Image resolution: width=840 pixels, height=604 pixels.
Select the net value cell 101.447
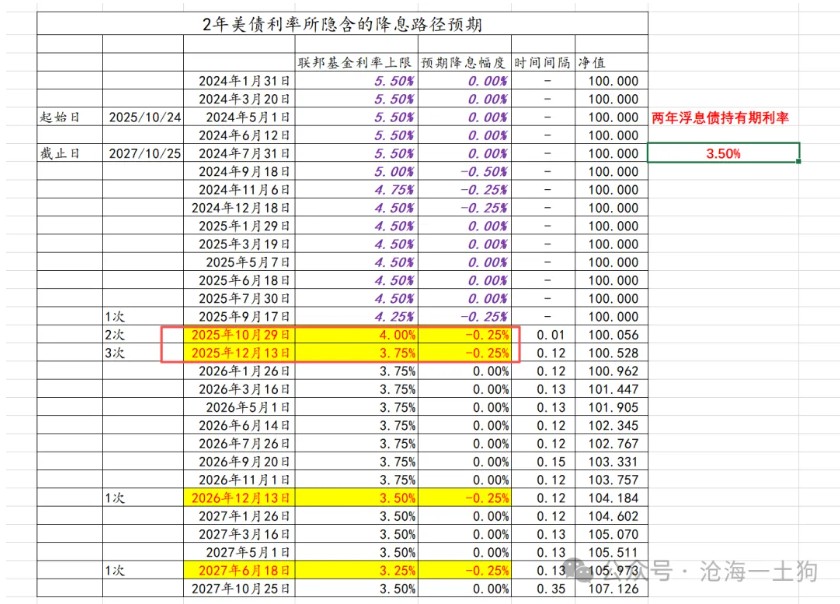(x=611, y=389)
